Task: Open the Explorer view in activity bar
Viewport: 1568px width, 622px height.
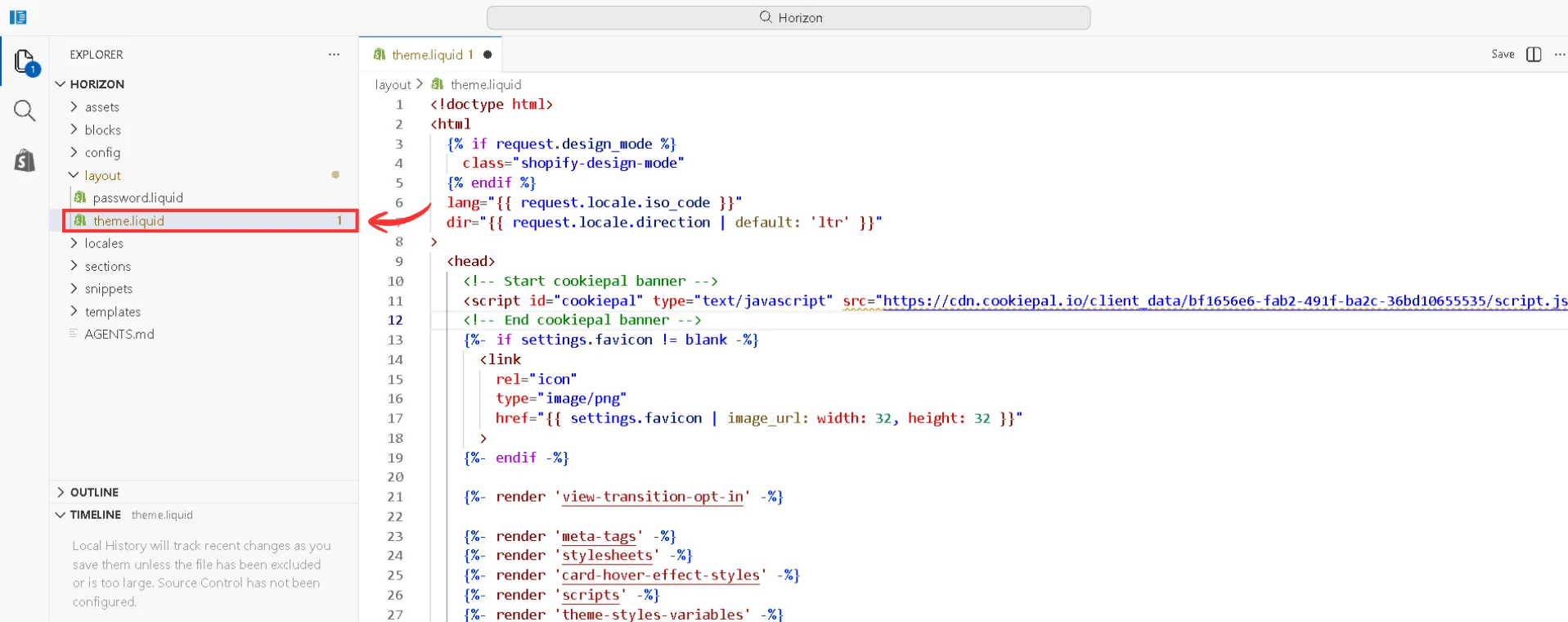Action: point(25,62)
